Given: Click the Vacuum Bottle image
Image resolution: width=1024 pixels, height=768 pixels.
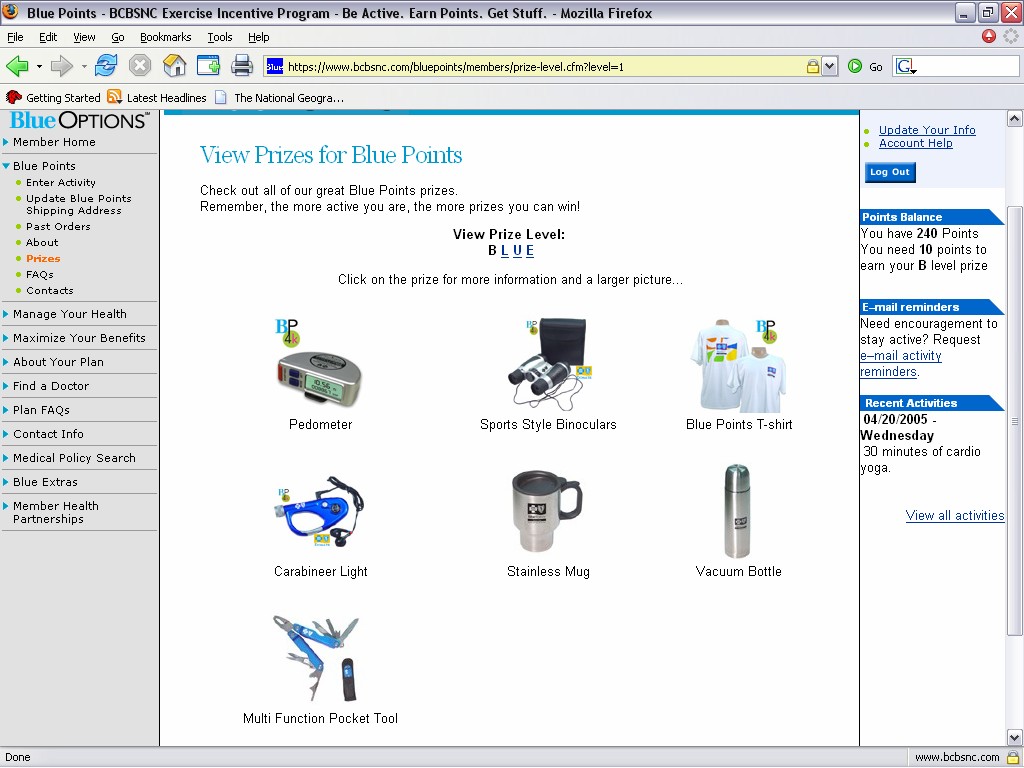Looking at the screenshot, I should click(x=737, y=511).
